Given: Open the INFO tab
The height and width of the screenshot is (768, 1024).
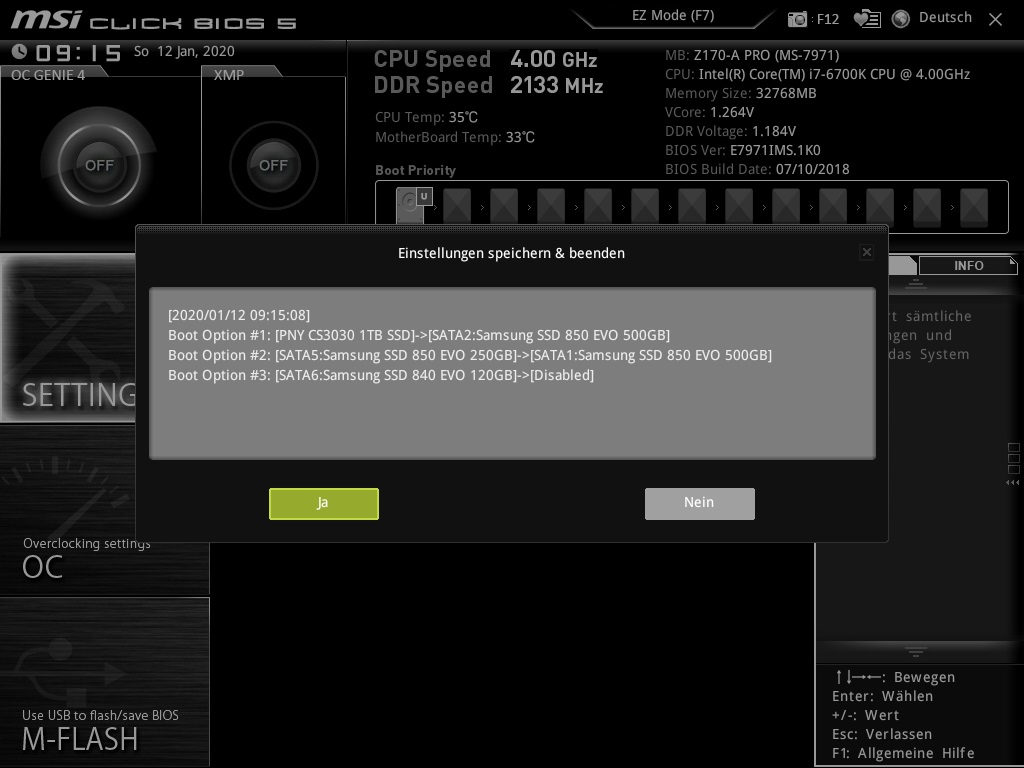Looking at the screenshot, I should pyautogui.click(x=968, y=266).
